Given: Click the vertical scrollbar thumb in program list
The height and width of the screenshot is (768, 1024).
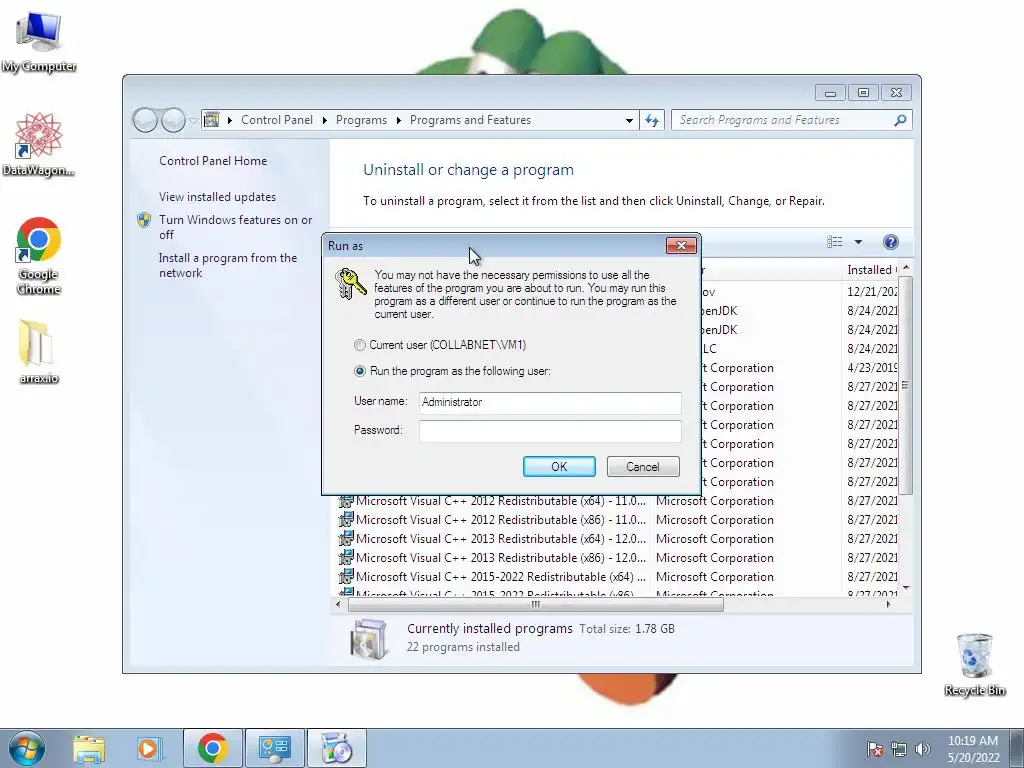Looking at the screenshot, I should [905, 385].
